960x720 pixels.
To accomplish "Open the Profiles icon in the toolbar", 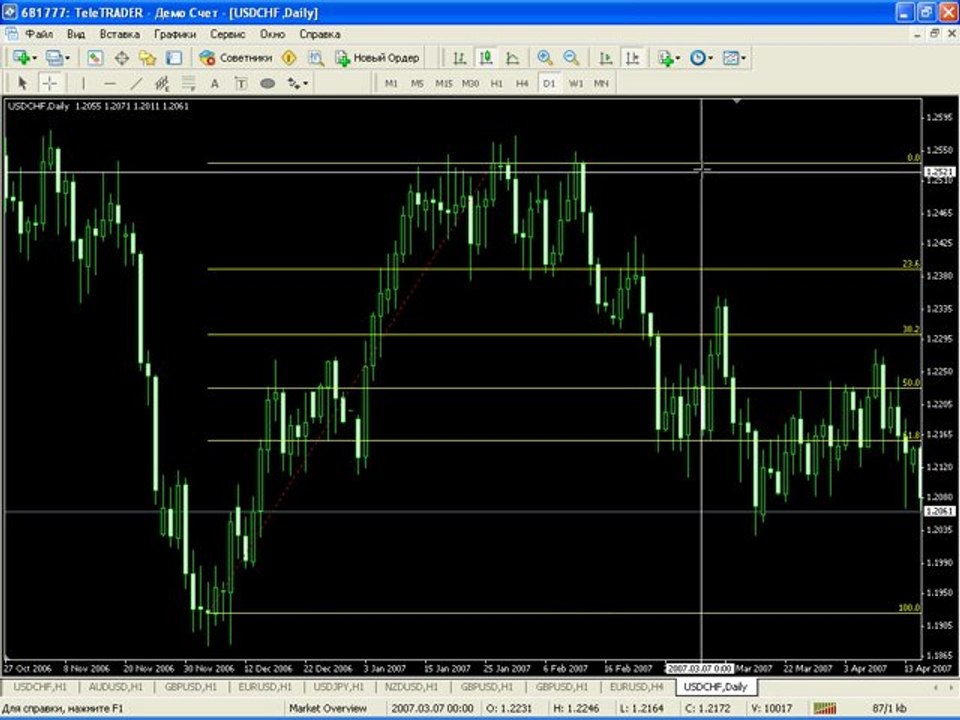I will 54,58.
